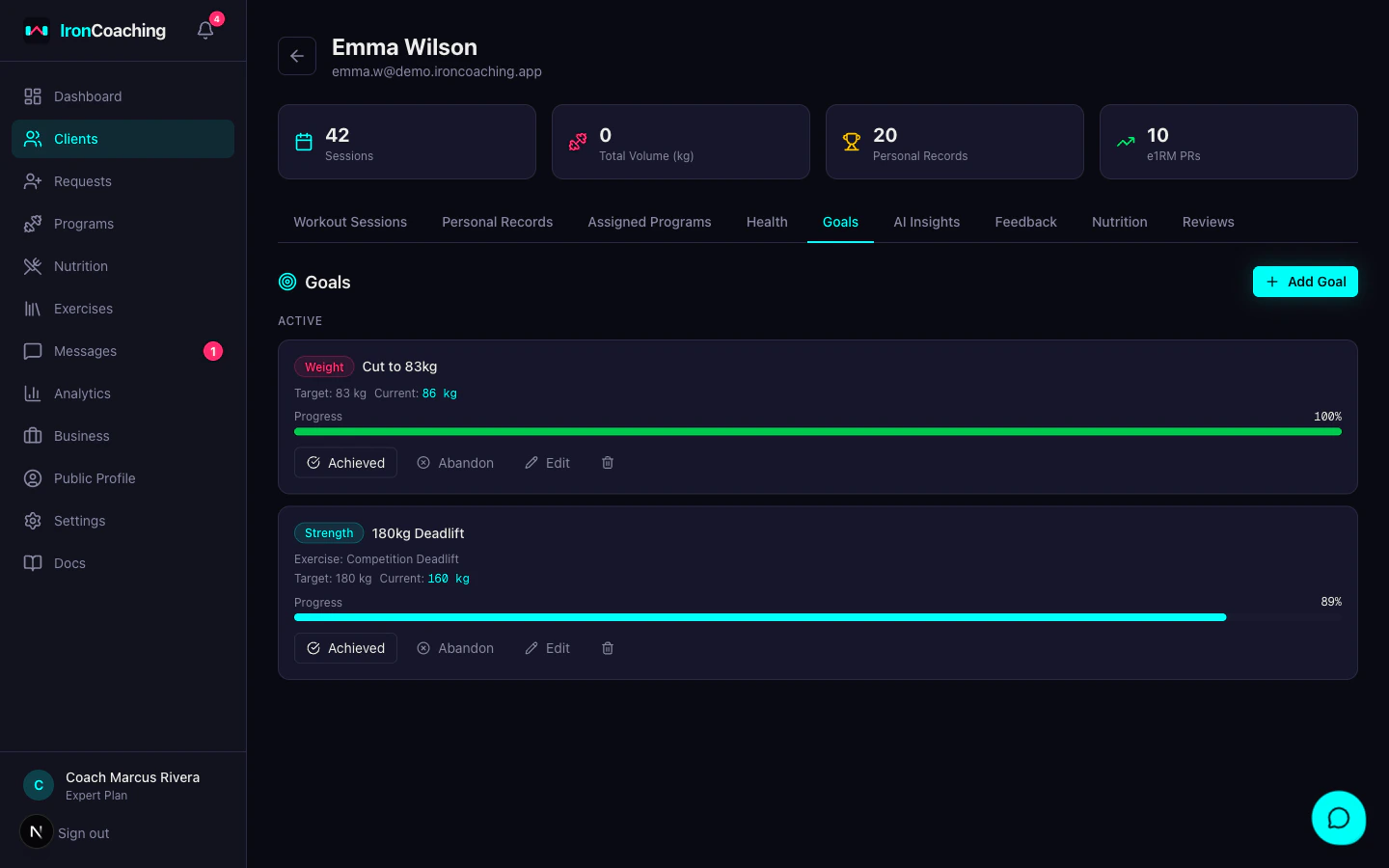The height and width of the screenshot is (868, 1389).
Task: Open Messages using the chat bubble icon
Action: (32, 350)
